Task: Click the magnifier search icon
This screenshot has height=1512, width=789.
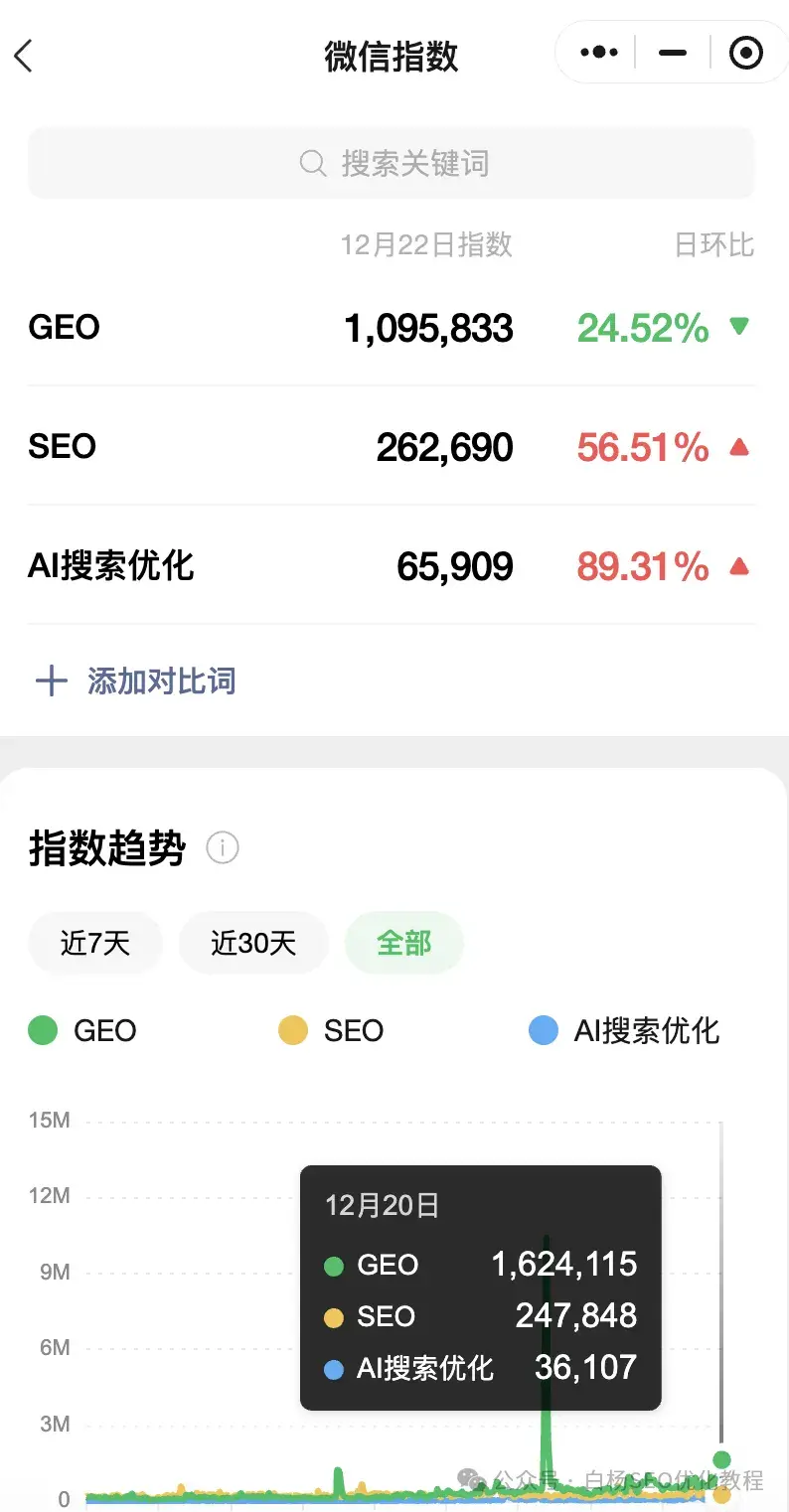Action: point(313,163)
